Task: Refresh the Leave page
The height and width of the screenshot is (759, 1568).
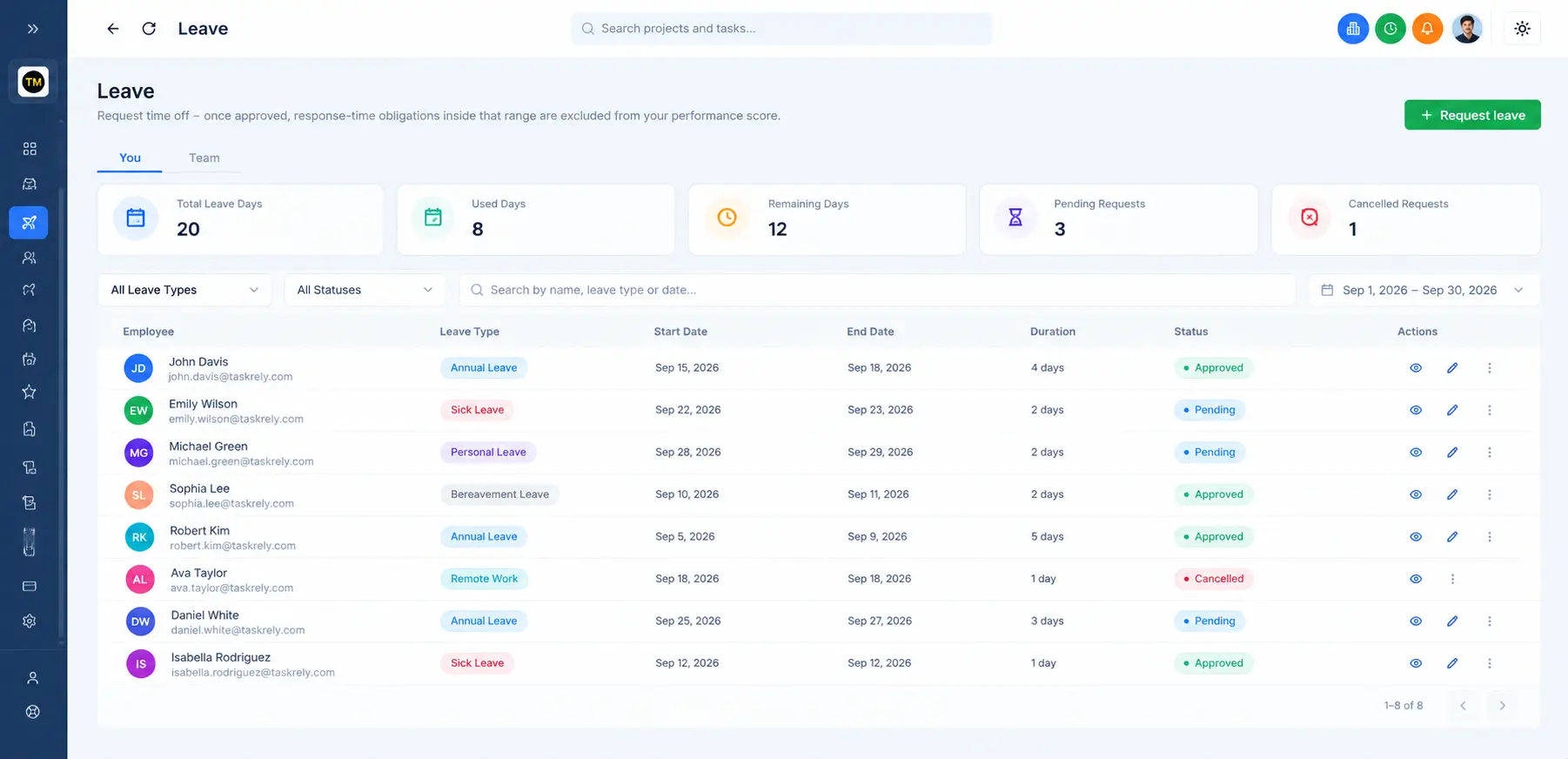Action: (x=149, y=29)
